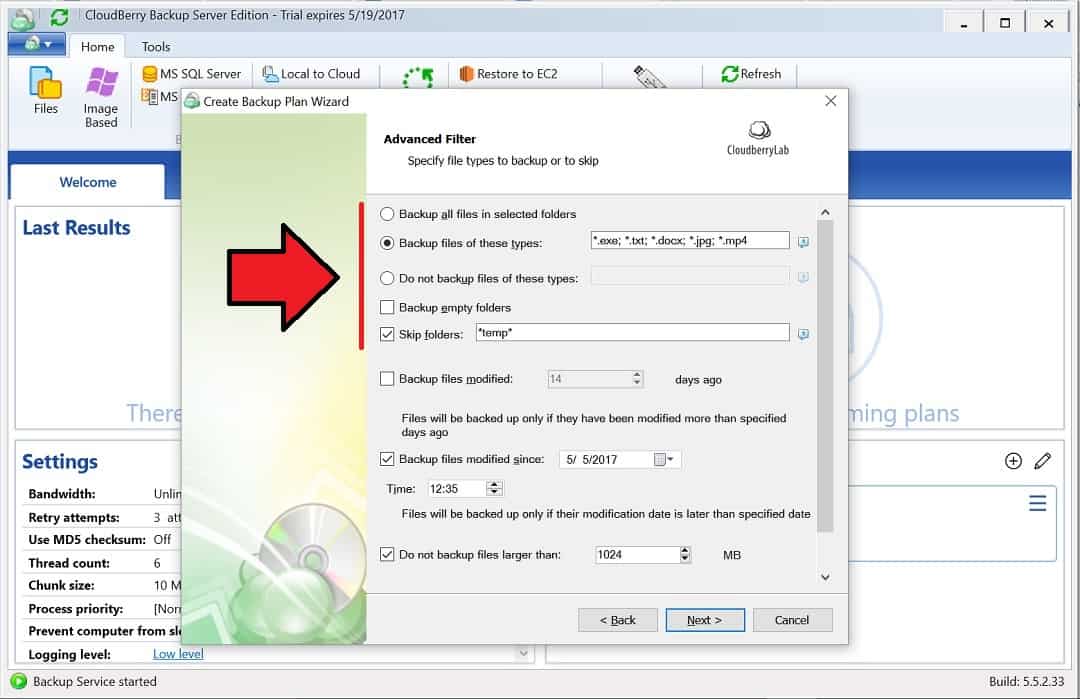Click the file types input field
Image resolution: width=1080 pixels, height=699 pixels.
coord(689,240)
